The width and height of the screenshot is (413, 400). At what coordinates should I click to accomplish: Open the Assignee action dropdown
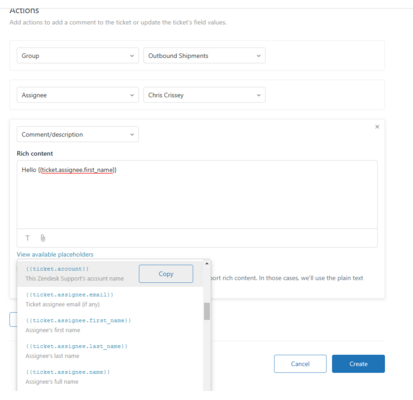pos(78,95)
